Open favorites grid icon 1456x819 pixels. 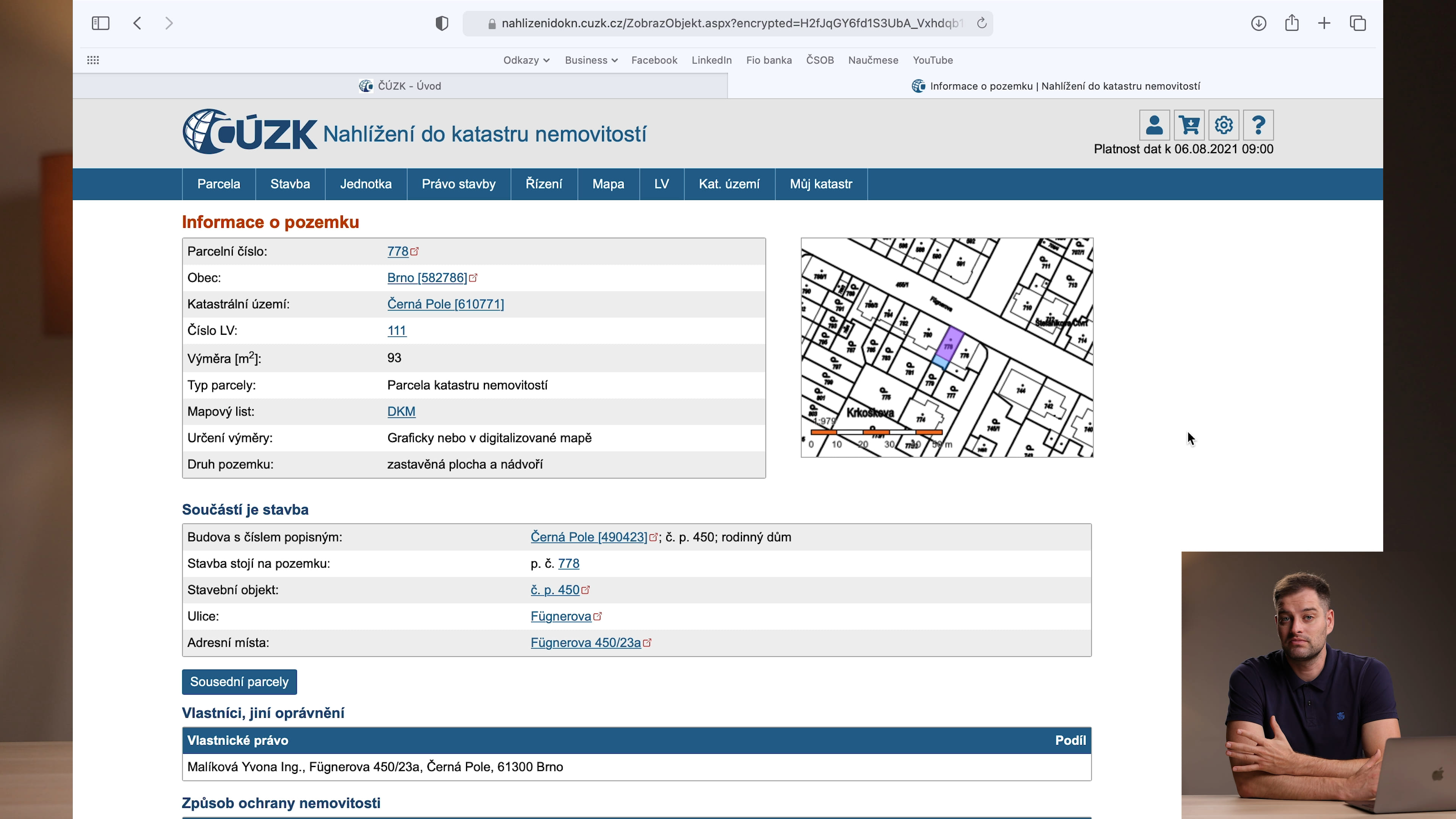pos(93,60)
